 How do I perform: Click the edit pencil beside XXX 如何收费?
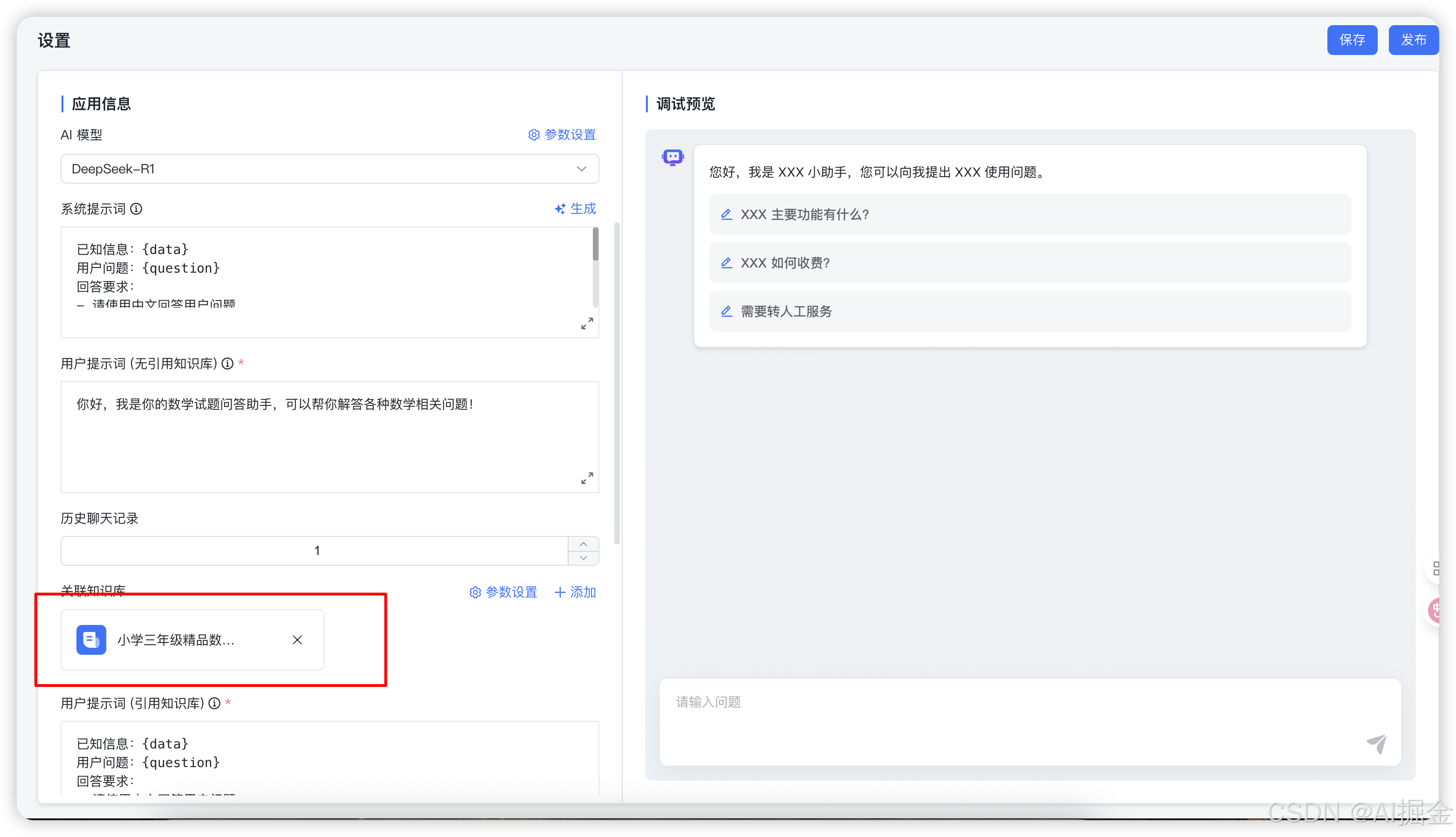pyautogui.click(x=726, y=263)
